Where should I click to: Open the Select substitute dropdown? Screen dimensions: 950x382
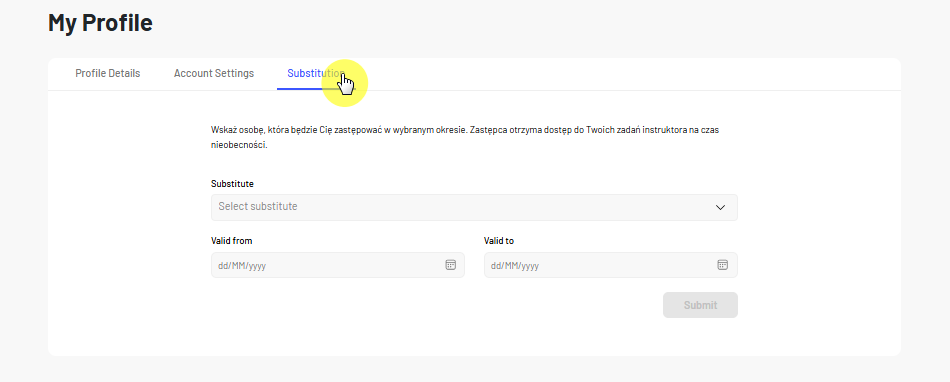coord(474,207)
